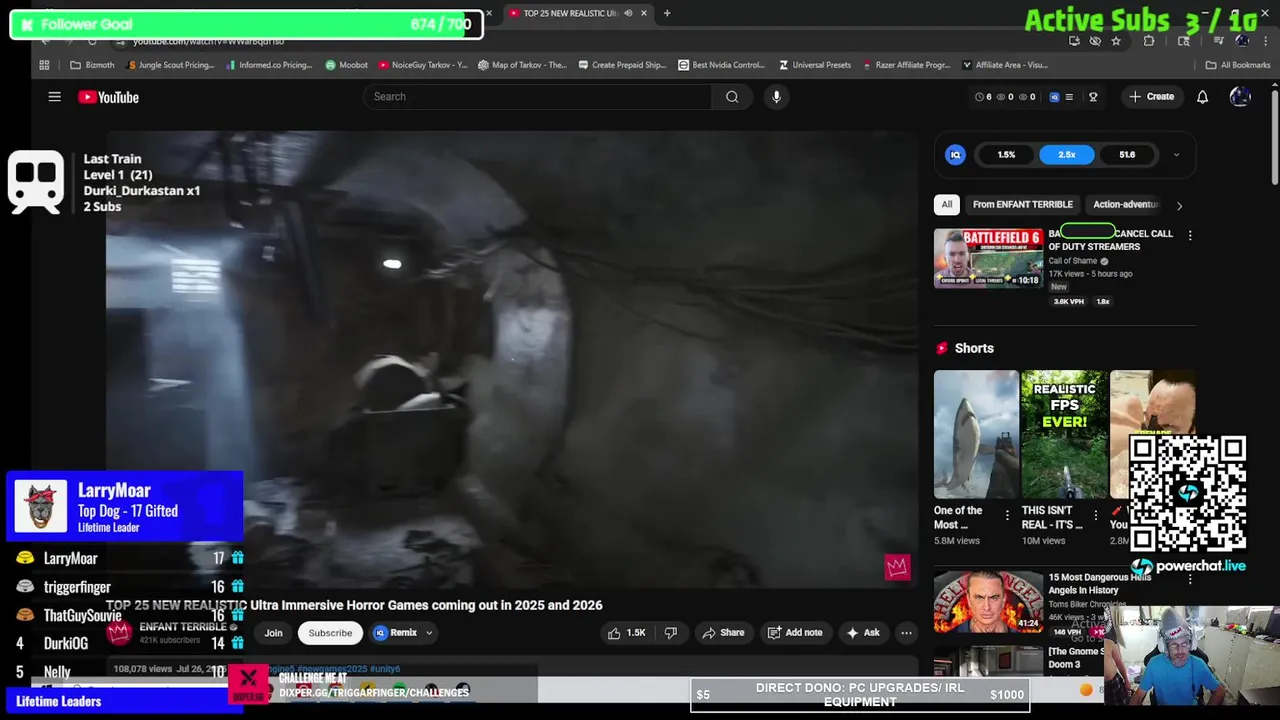Open YouTube notifications bell
The height and width of the screenshot is (720, 1280).
1202,97
